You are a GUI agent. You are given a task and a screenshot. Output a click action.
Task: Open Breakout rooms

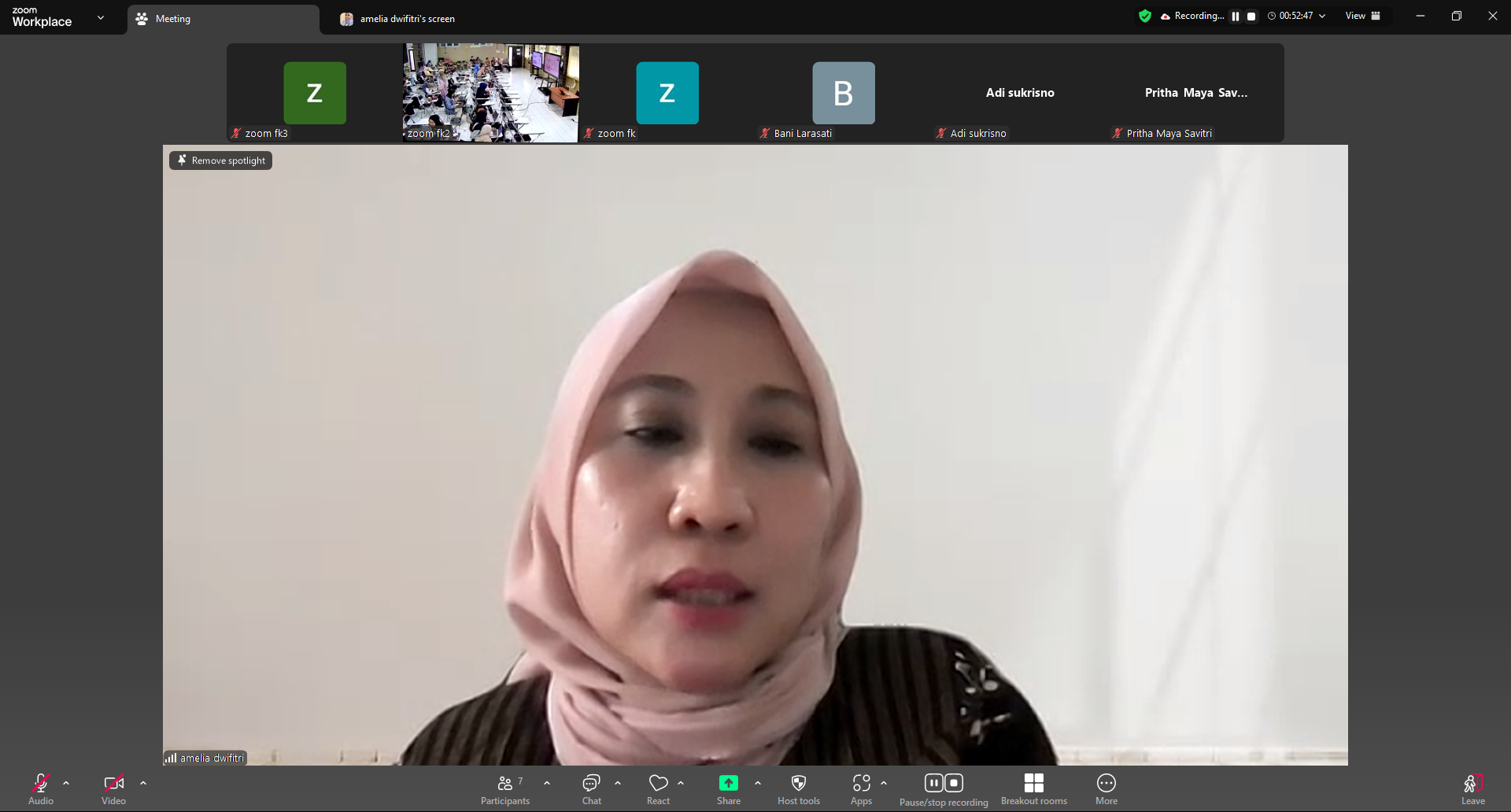pos(1034,789)
